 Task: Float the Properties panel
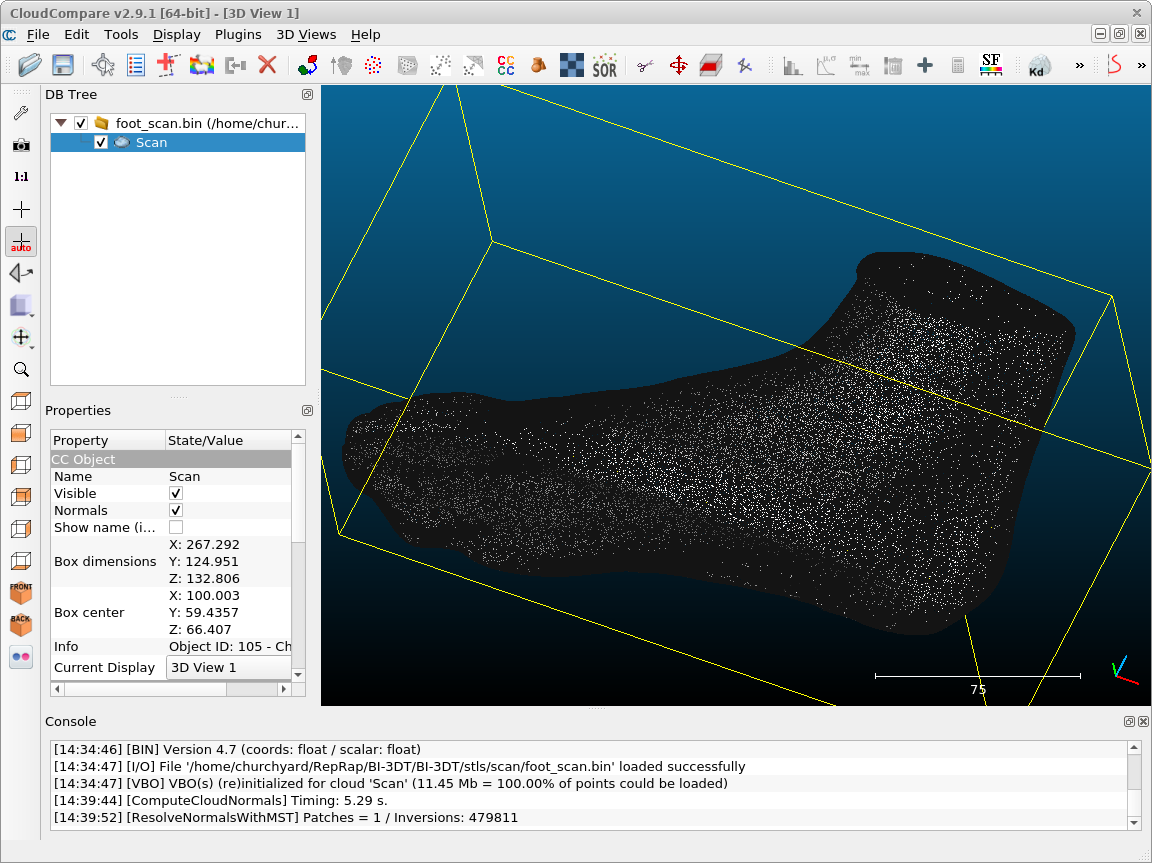coord(307,411)
